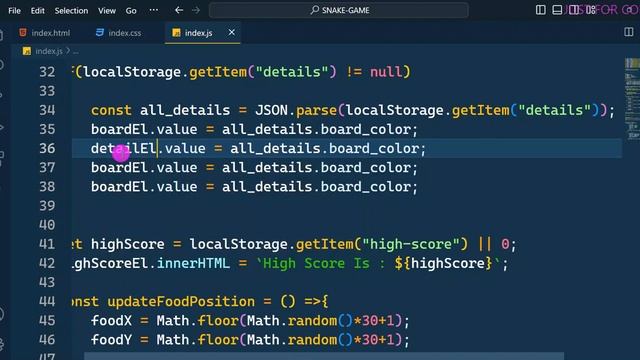Click 'foodY' on line 46
Screen dimensions: 640x360
tap(111, 340)
